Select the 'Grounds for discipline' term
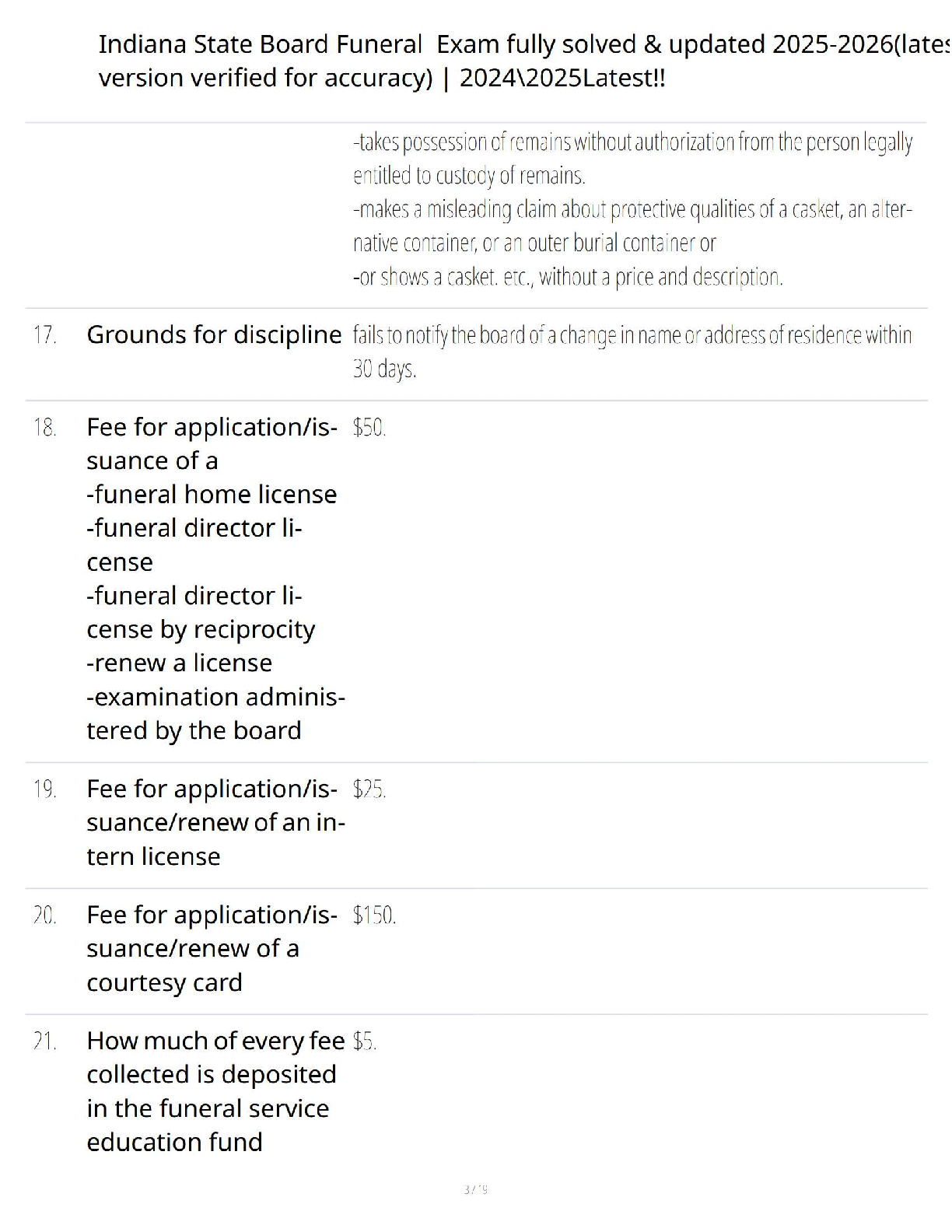Image resolution: width=952 pixels, height=1232 pixels. click(x=214, y=334)
